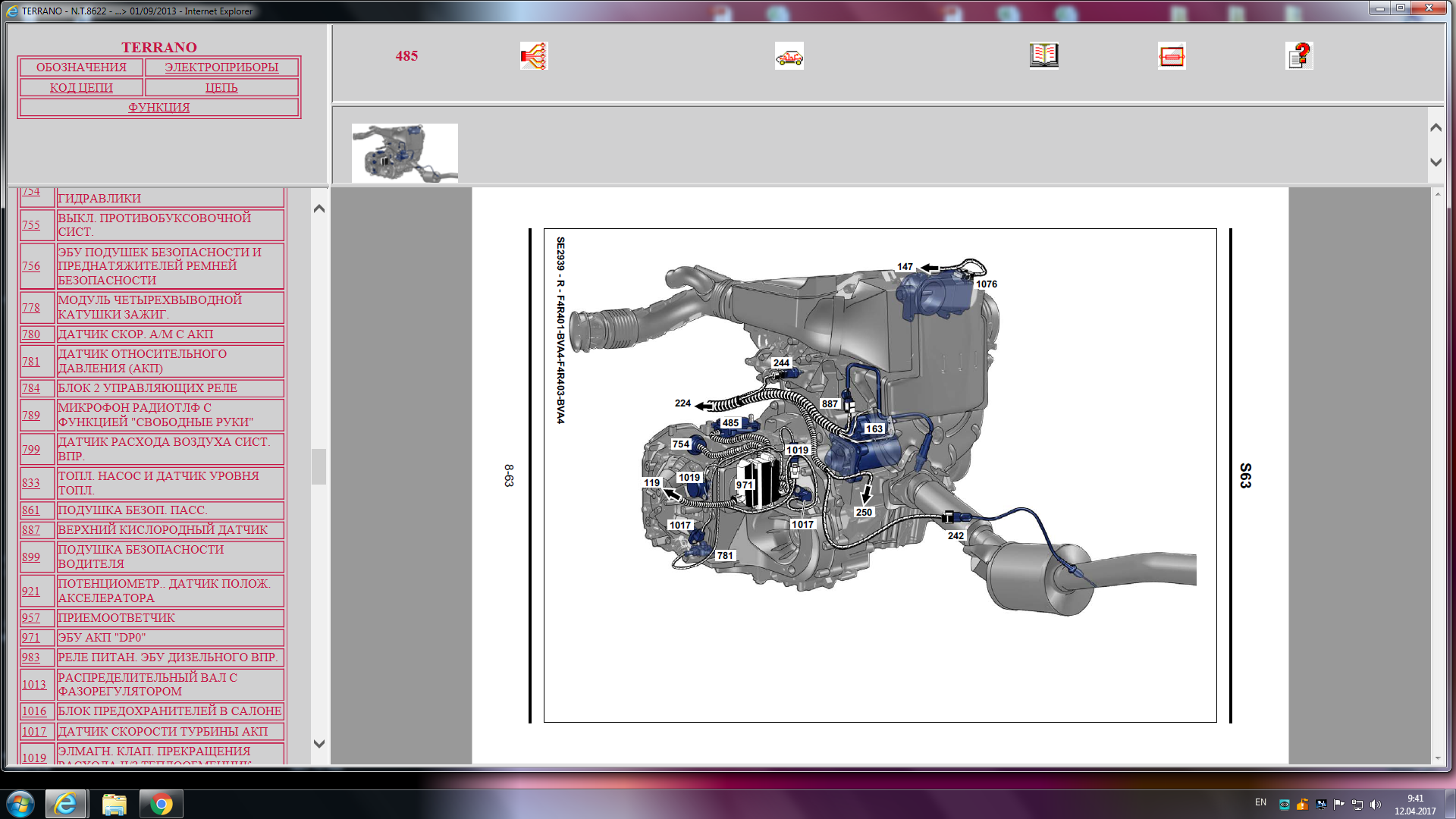The width and height of the screenshot is (1456, 819).
Task: Click label 244 on engine diagram
Action: 781,363
